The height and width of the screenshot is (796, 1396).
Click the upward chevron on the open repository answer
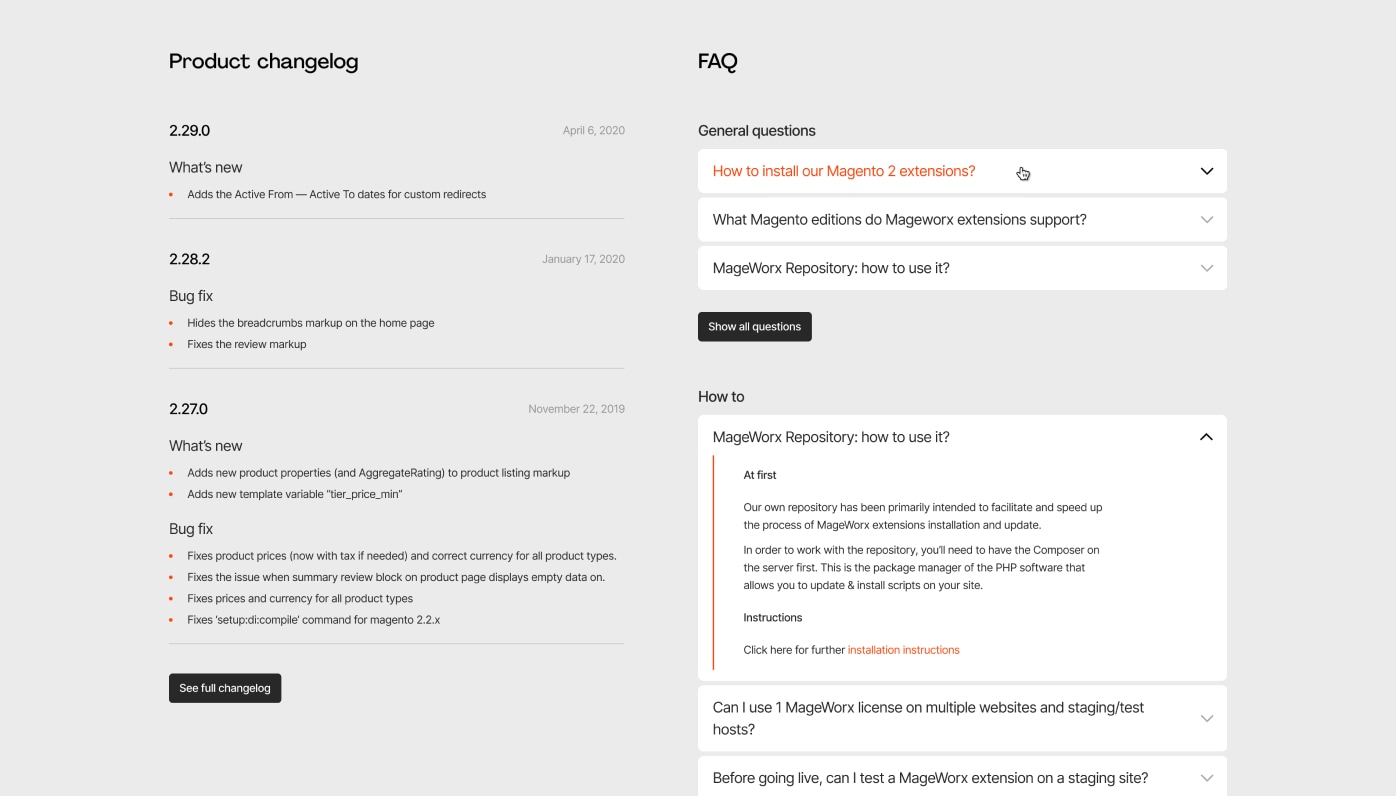point(1205,435)
